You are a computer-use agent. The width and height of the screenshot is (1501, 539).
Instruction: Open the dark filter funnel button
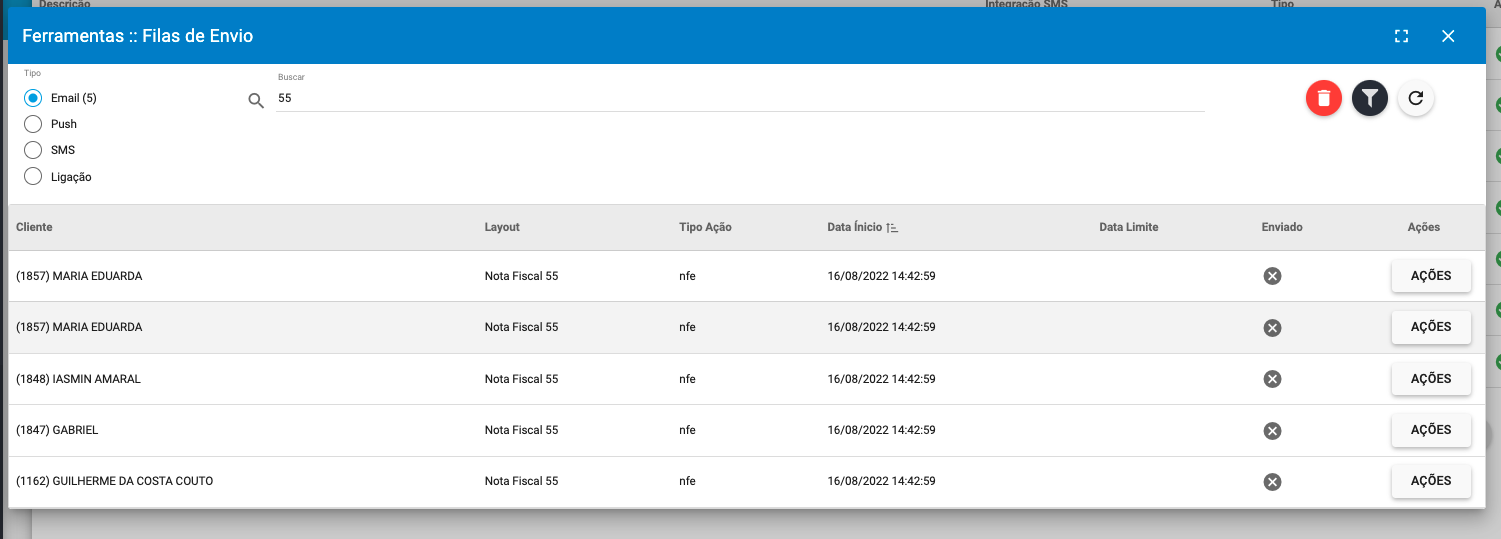1370,99
